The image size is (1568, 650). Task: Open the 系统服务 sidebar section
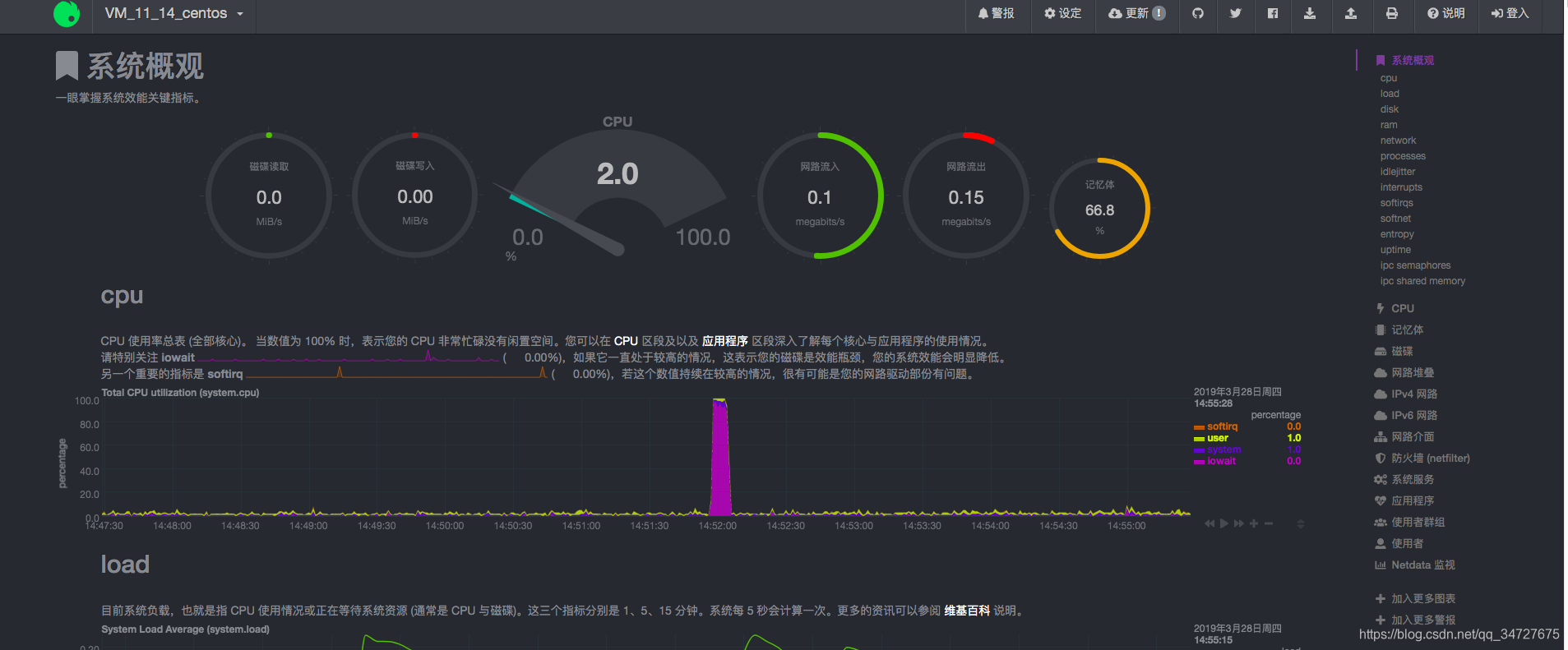click(1404, 480)
